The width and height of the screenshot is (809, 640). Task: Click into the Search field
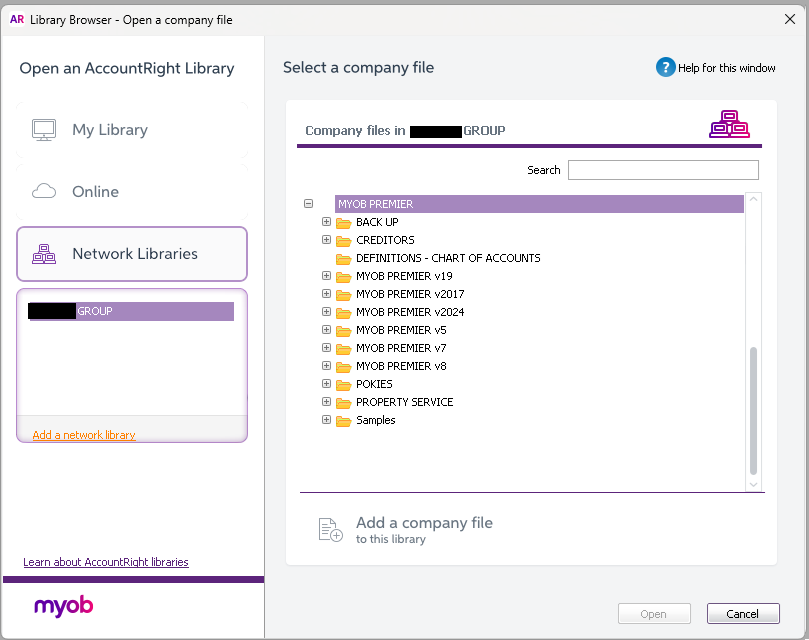coord(663,170)
